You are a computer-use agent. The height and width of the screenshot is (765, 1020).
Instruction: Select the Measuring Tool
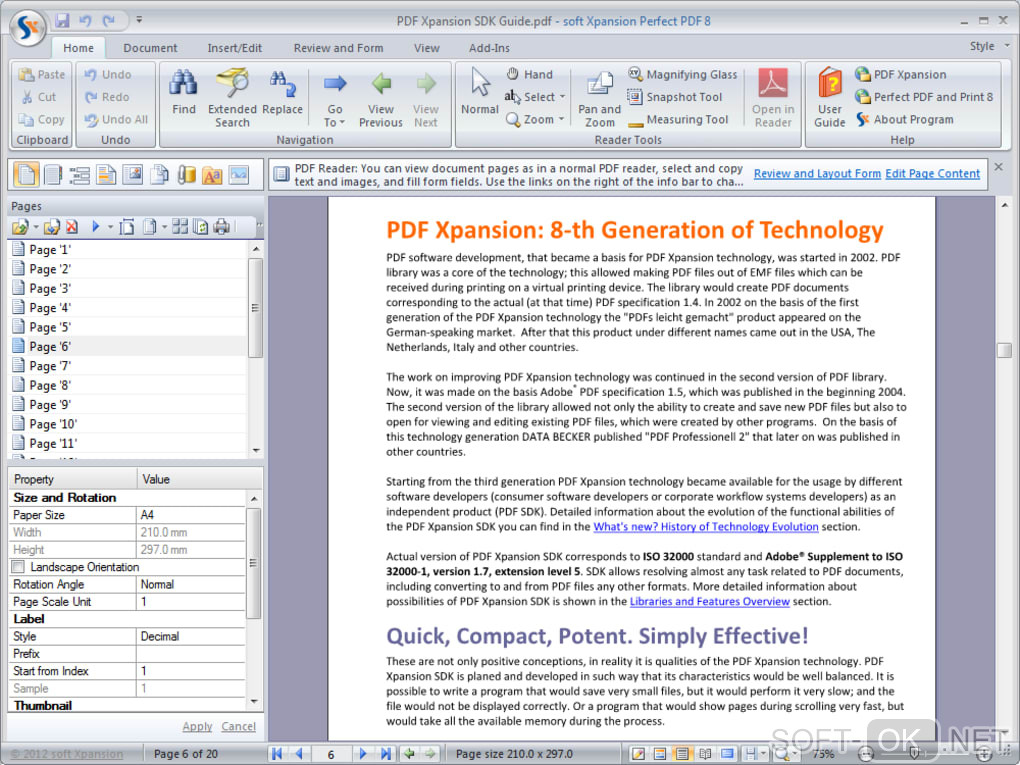[x=678, y=120]
